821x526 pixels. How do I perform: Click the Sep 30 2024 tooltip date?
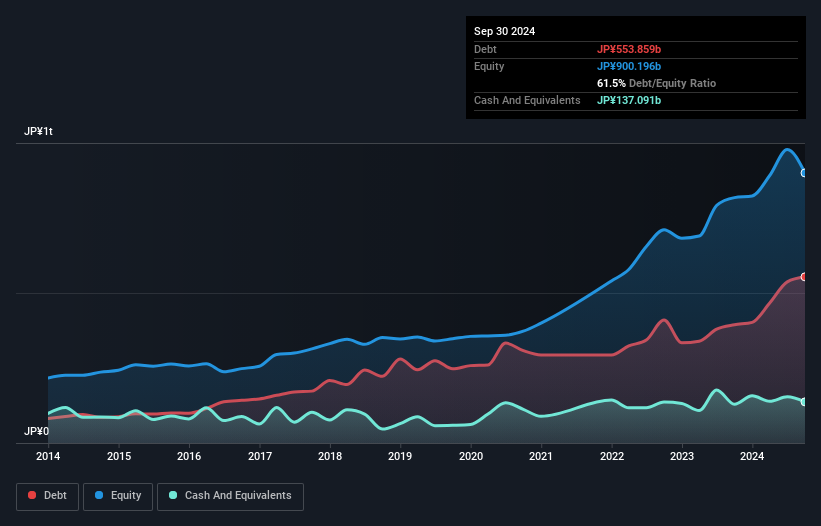tap(504, 31)
